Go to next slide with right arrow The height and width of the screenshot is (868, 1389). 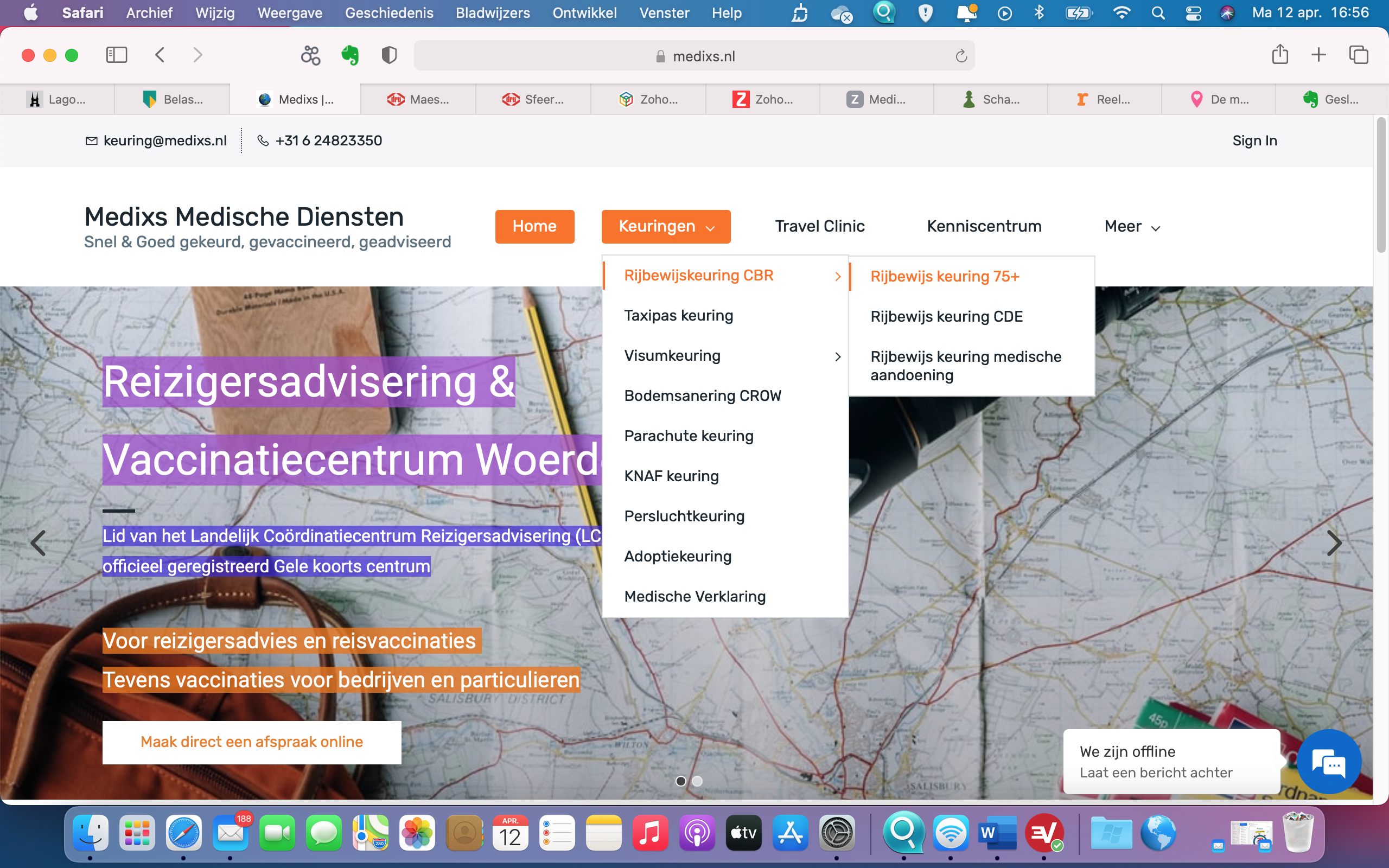(1334, 543)
